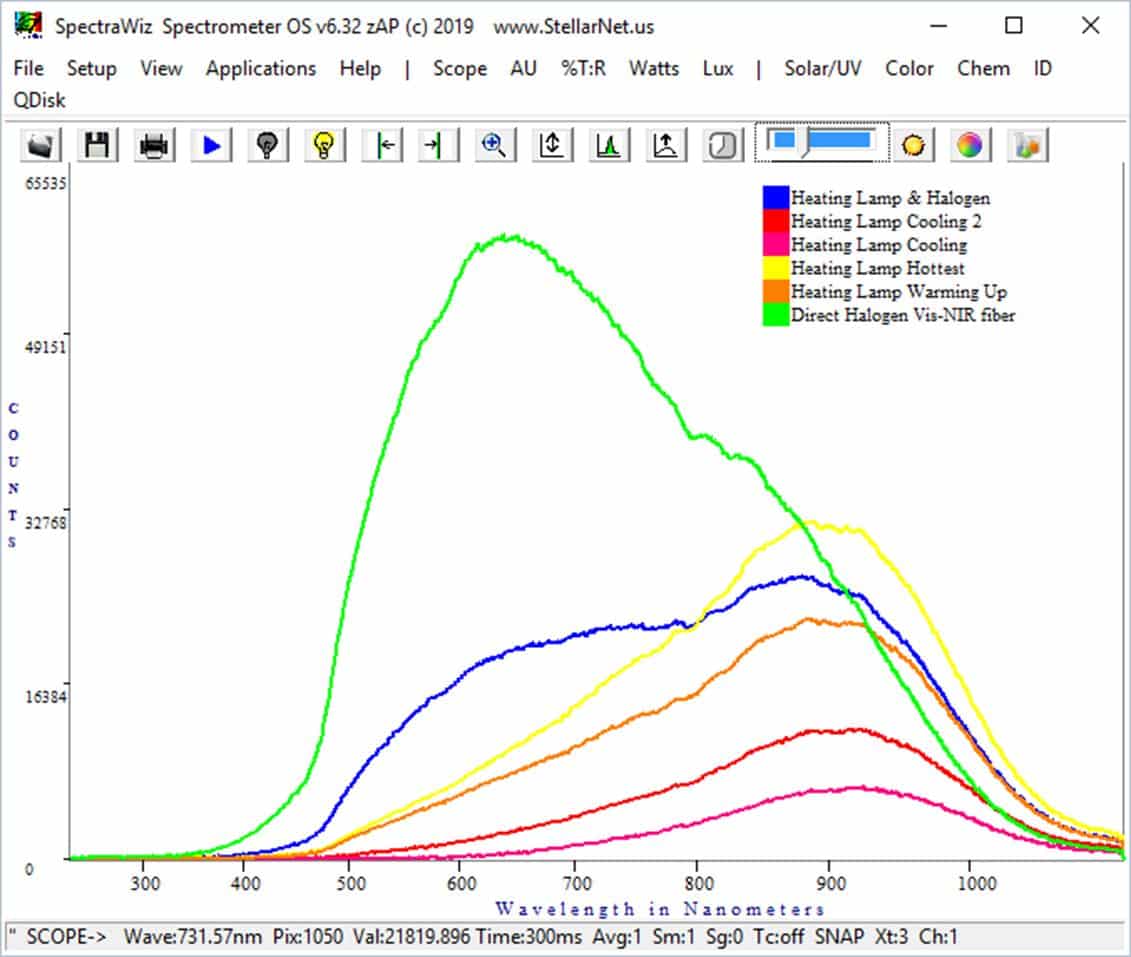
Task: Take dark reference with dark bulb icon
Action: tap(268, 145)
